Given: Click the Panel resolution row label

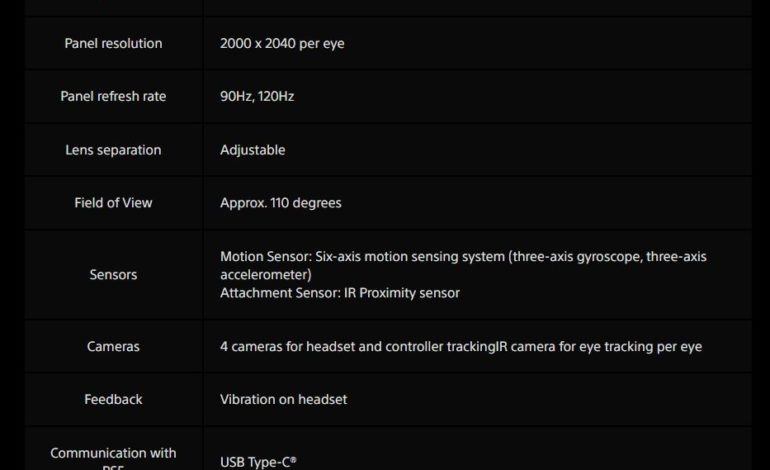Looking at the screenshot, I should tap(113, 44).
